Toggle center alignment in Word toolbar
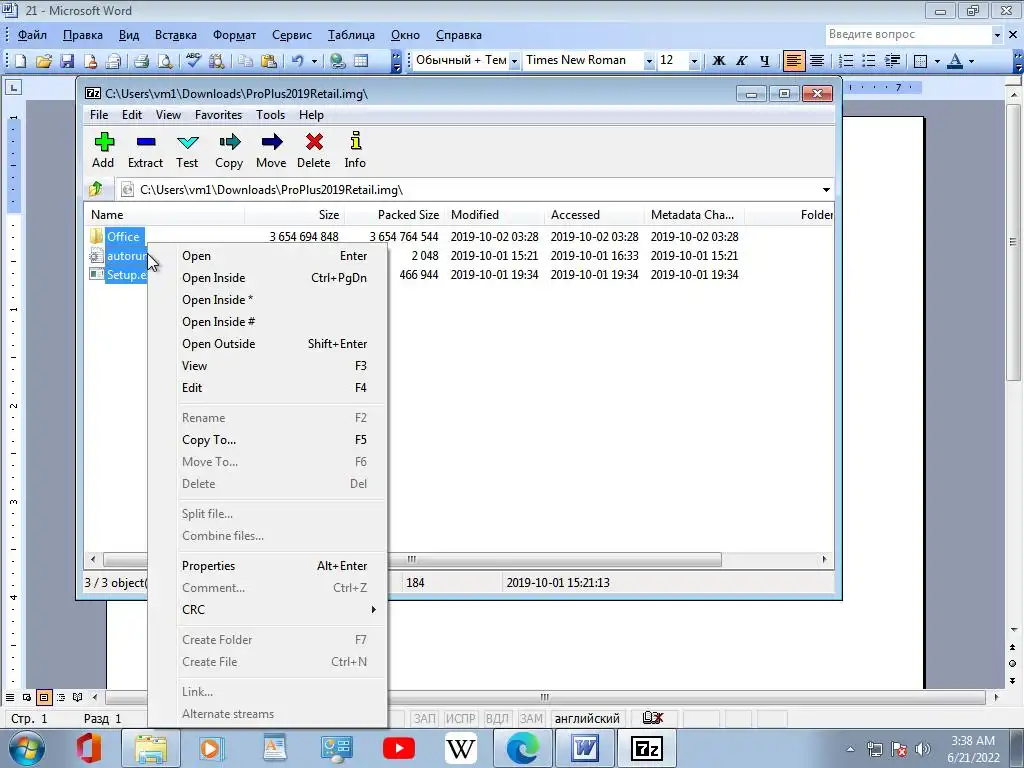 [x=816, y=61]
